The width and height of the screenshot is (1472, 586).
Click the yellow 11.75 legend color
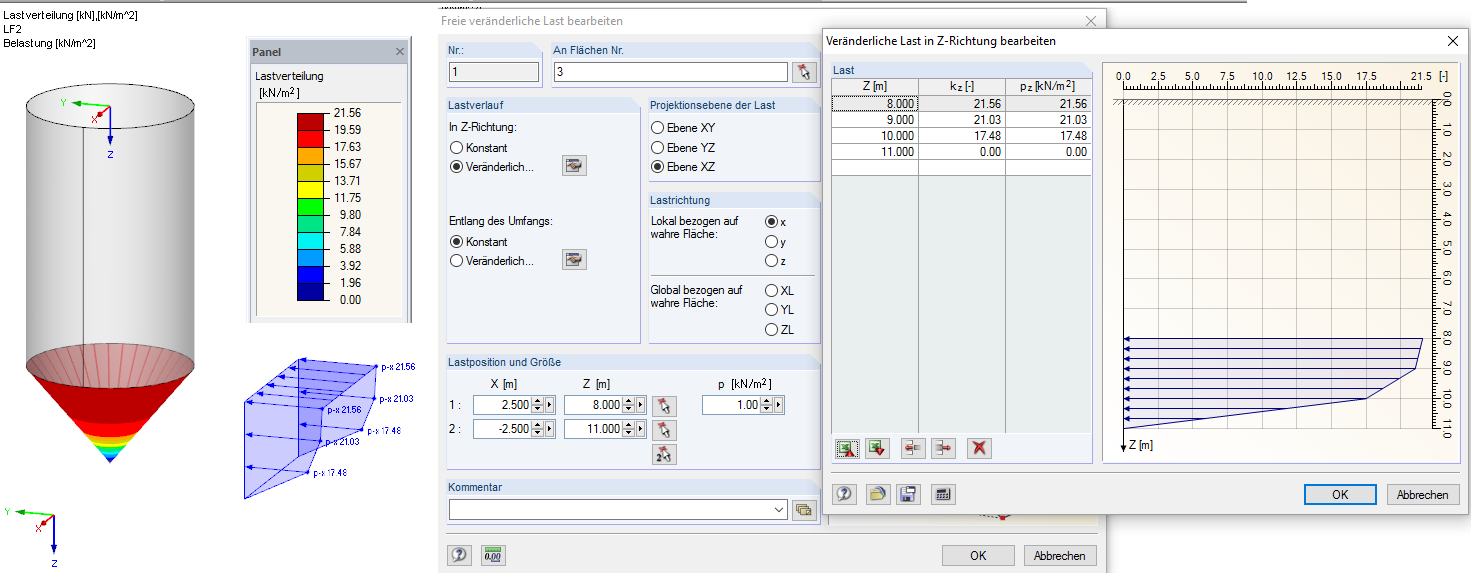coord(311,189)
